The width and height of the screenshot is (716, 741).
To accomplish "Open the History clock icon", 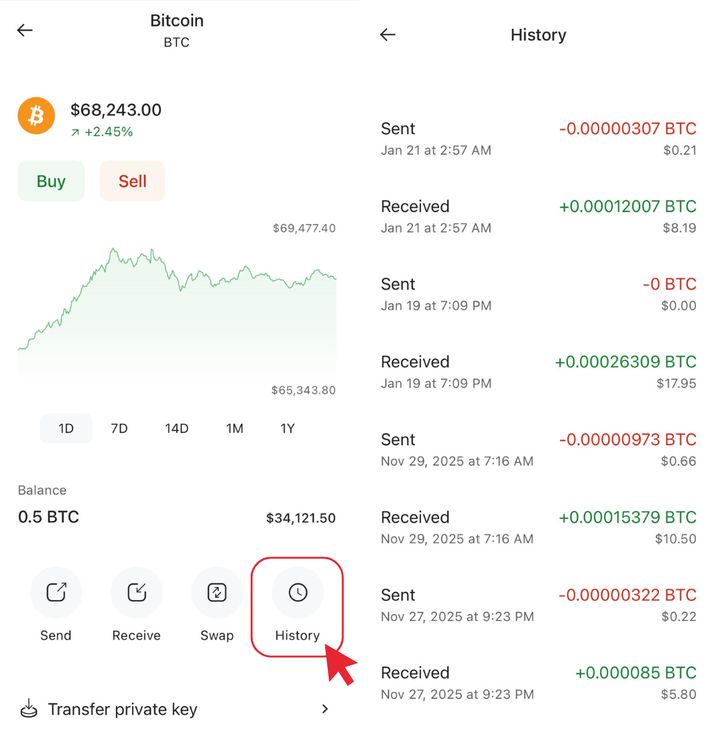I will point(297,593).
